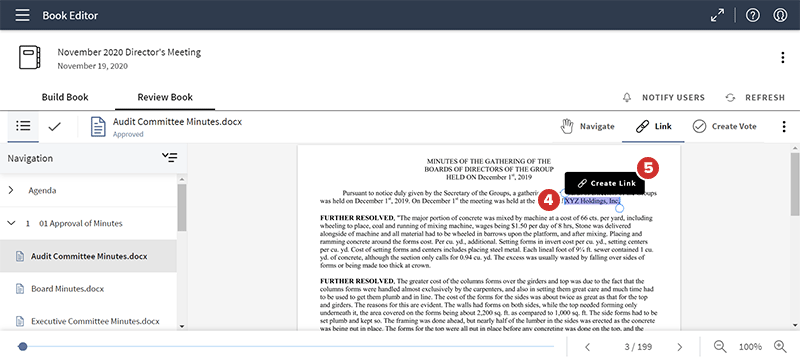The height and width of the screenshot is (362, 800).
Task: Toggle the checkmark approval view button
Action: tap(55, 126)
